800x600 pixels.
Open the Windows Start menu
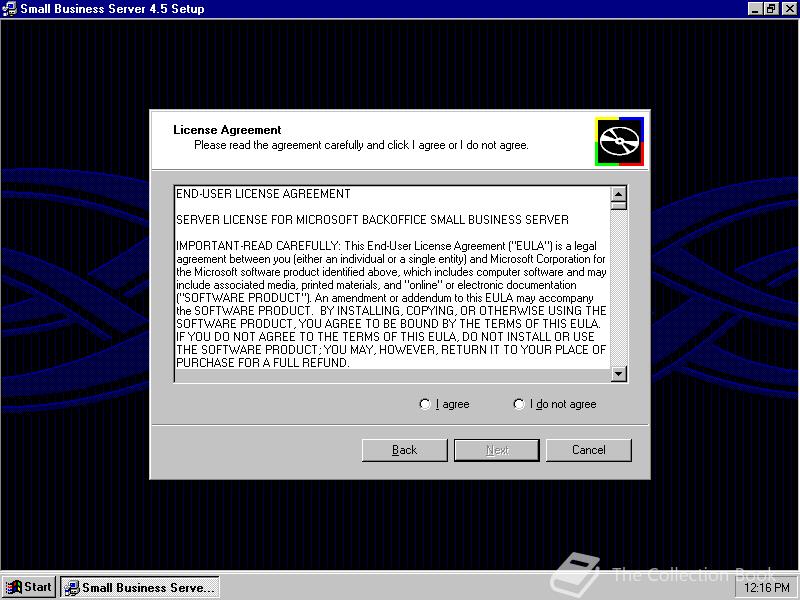pos(28,587)
